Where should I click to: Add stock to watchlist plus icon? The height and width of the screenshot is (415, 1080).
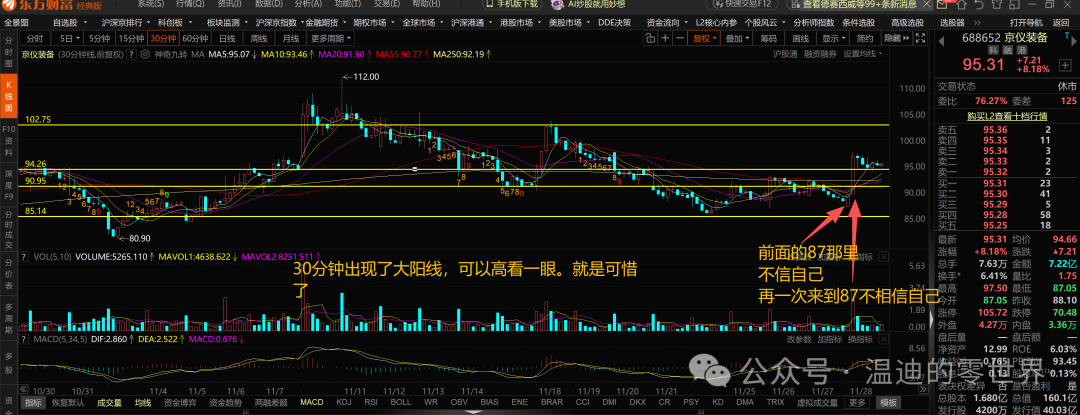click(1065, 65)
